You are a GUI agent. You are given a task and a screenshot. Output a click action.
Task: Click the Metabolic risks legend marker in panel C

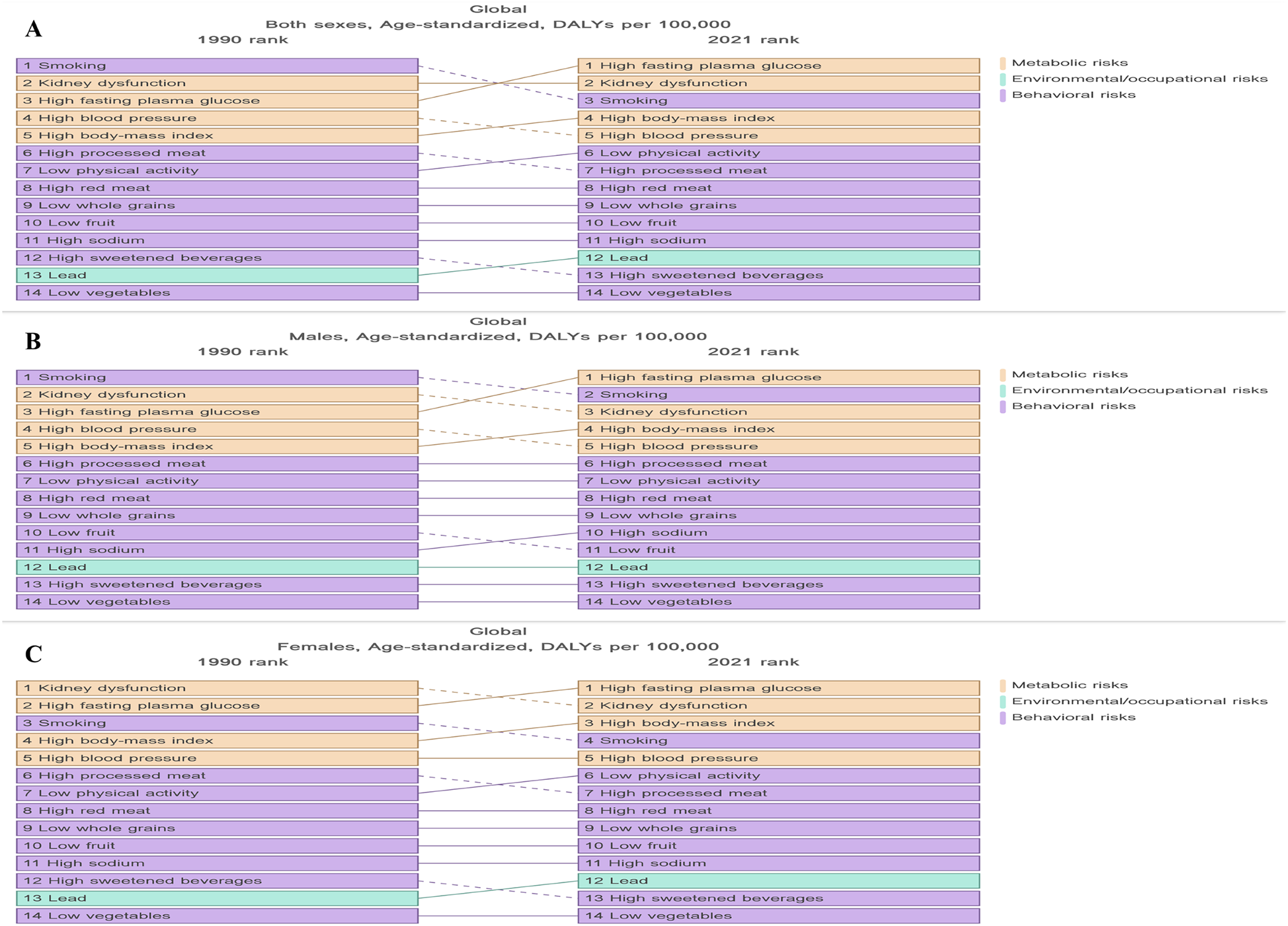click(1004, 685)
